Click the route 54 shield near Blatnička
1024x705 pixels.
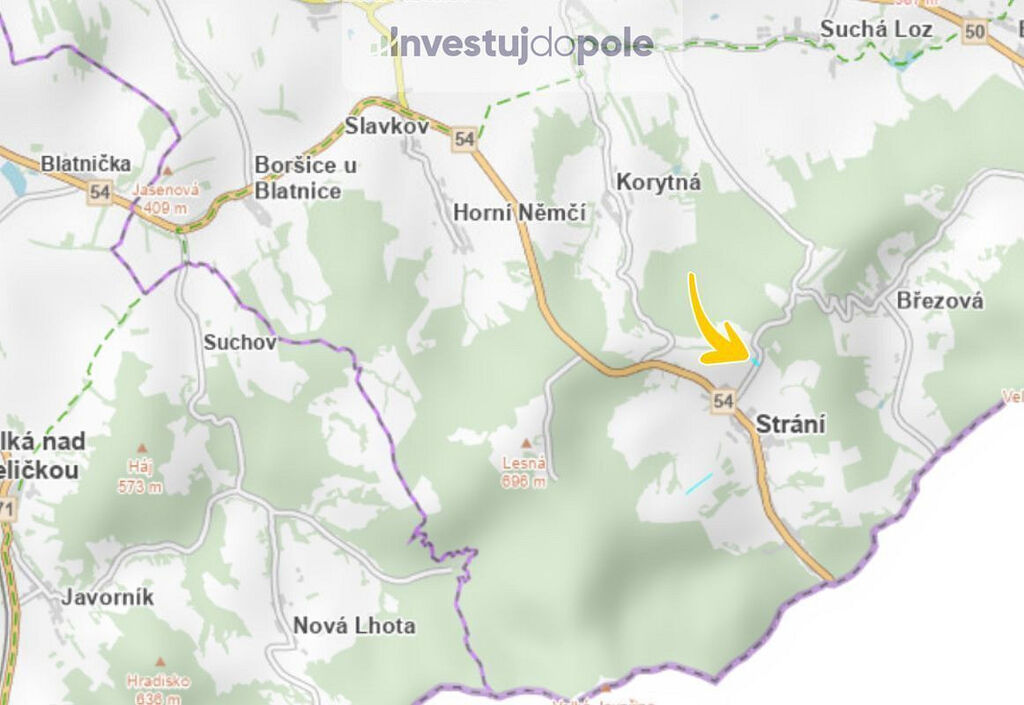tap(100, 192)
